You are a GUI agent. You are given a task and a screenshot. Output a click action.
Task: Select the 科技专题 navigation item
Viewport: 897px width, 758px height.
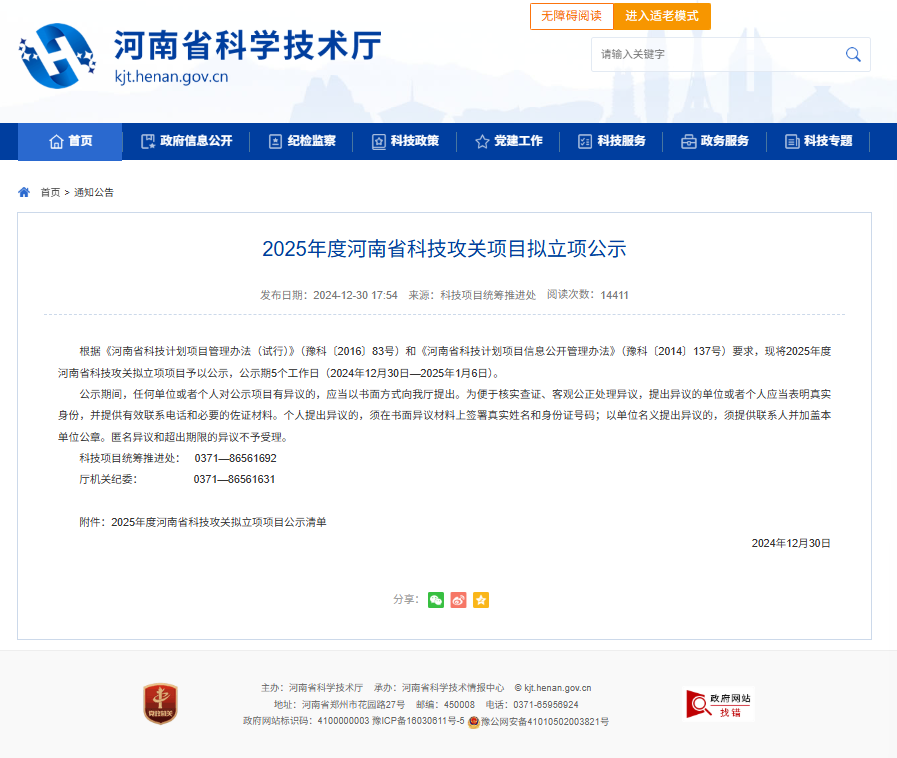819,141
